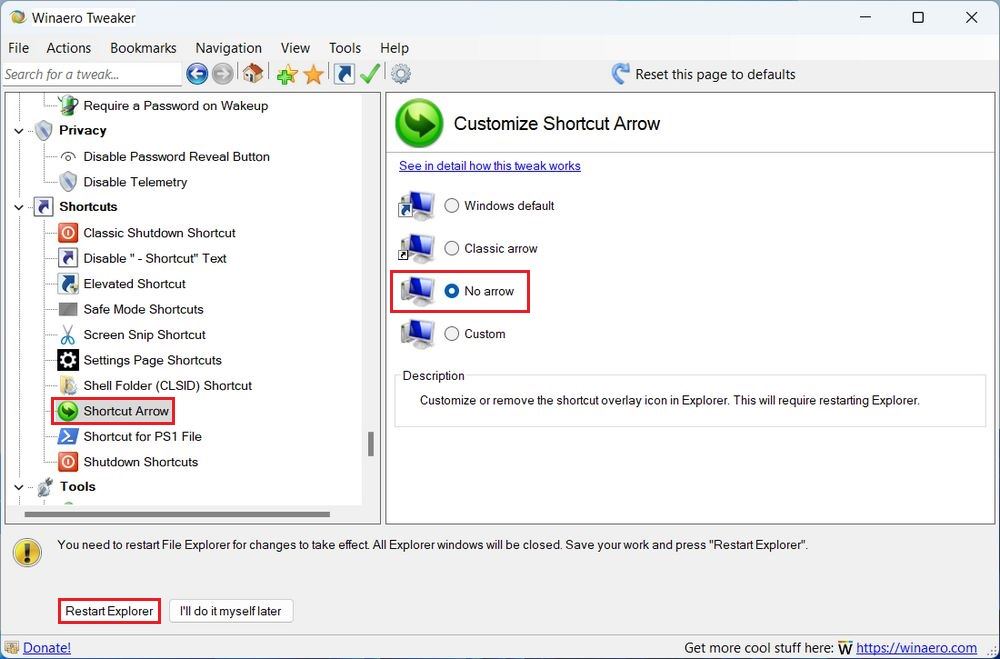1000x659 pixels.
Task: Open See in detail how this tweak works link
Action: tap(490, 166)
